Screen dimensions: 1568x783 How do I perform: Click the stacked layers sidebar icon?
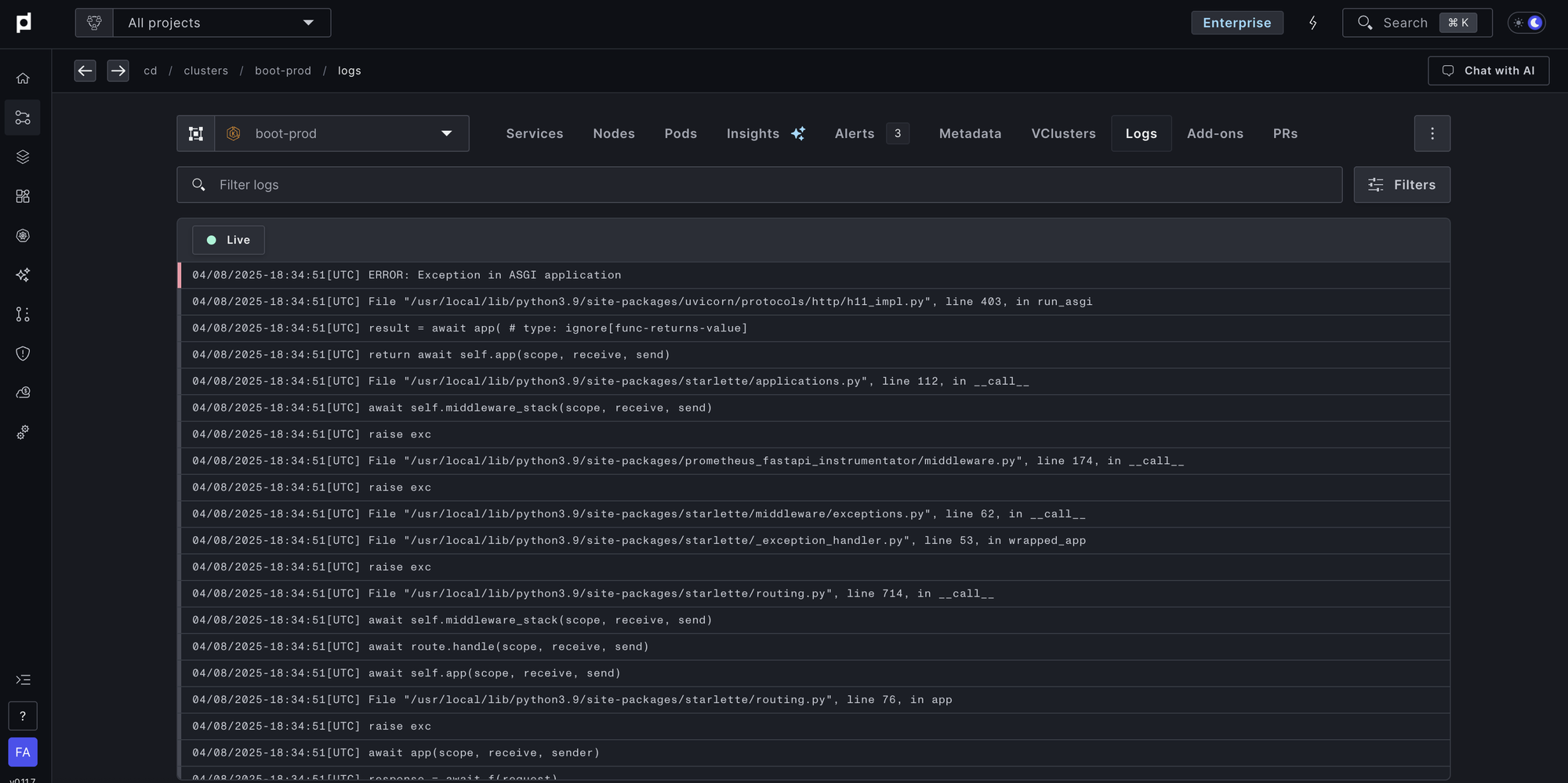[x=23, y=157]
